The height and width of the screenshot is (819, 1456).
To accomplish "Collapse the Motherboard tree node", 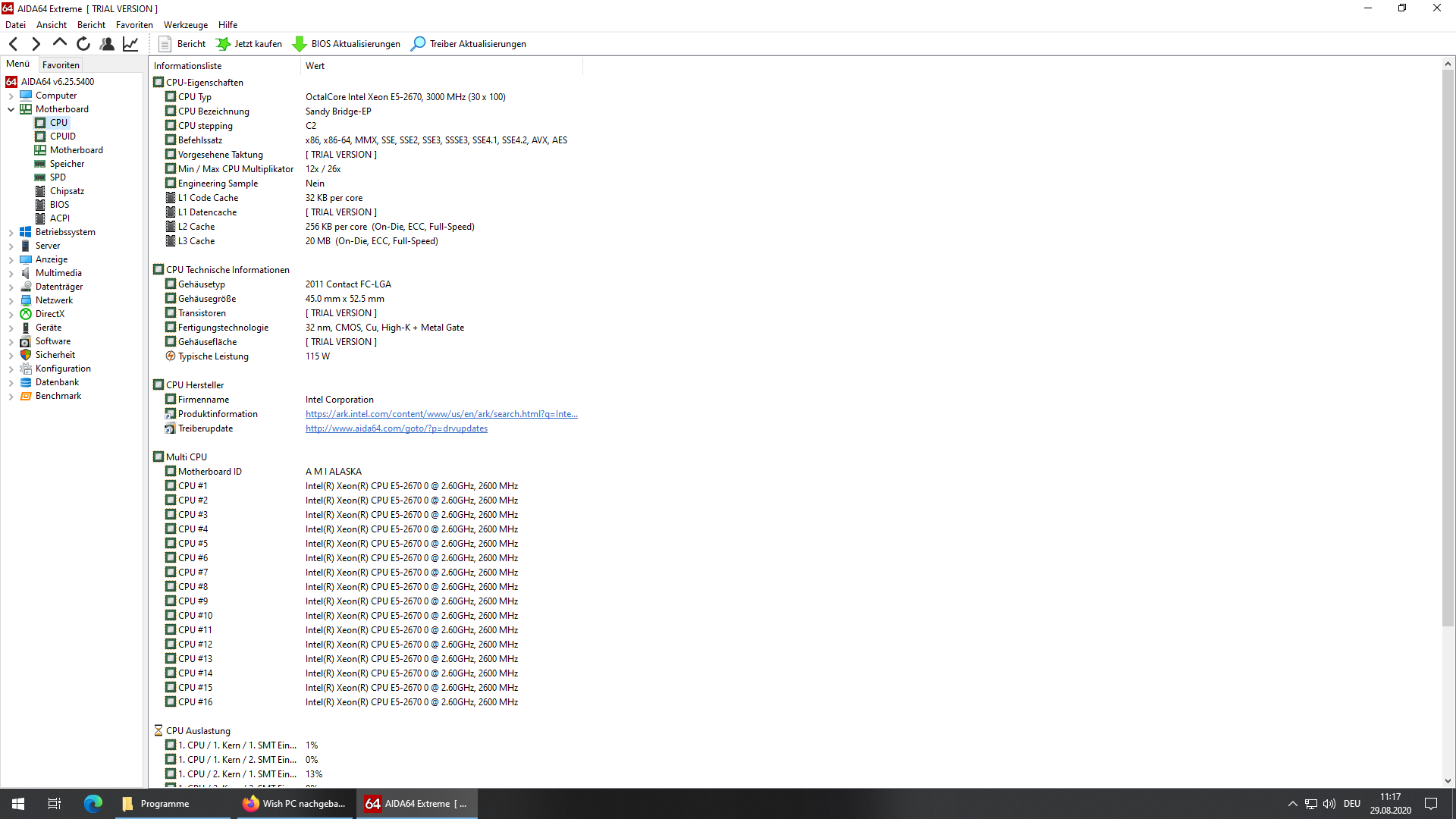I will click(11, 109).
